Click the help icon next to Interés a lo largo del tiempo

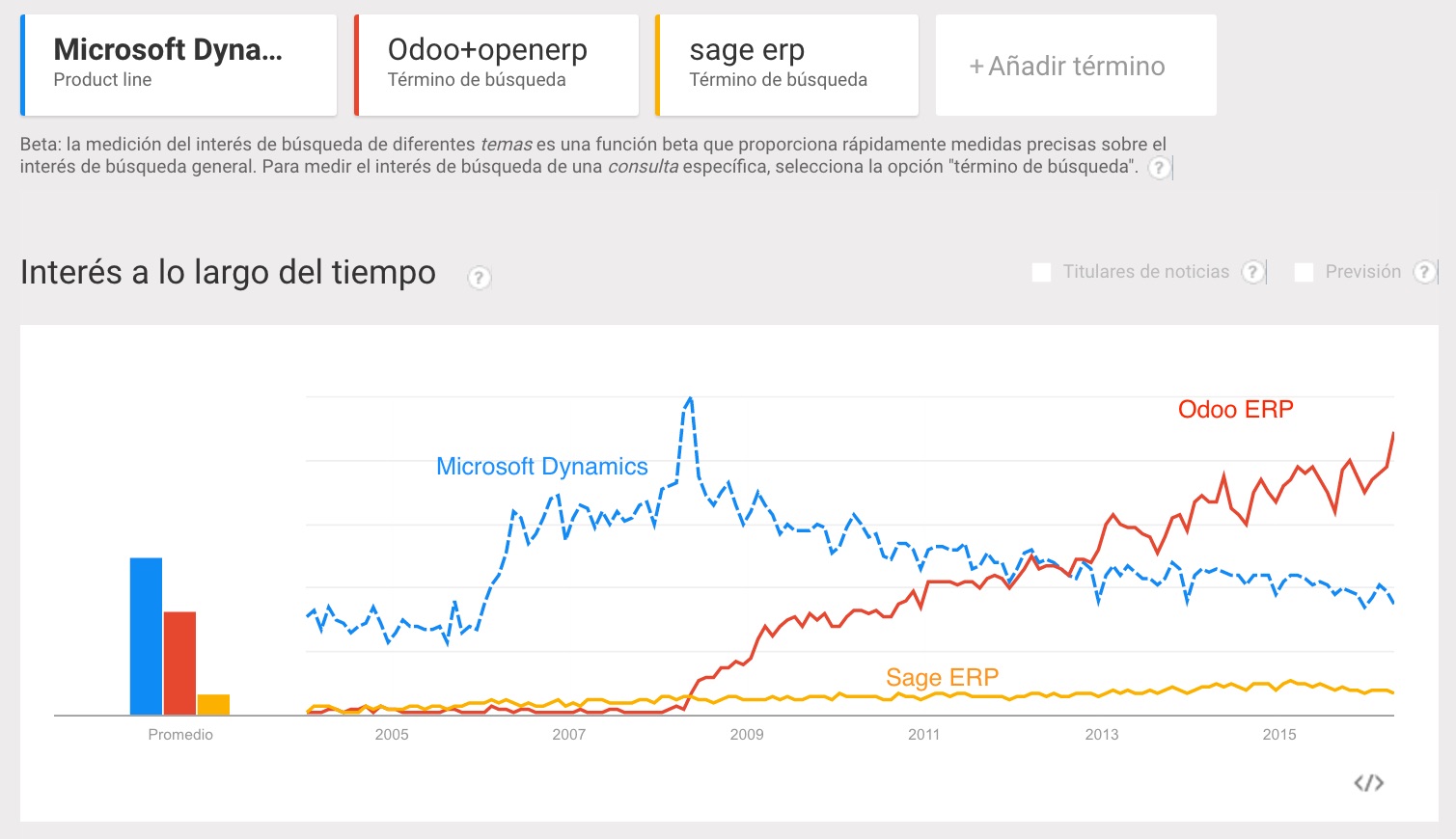[x=478, y=277]
